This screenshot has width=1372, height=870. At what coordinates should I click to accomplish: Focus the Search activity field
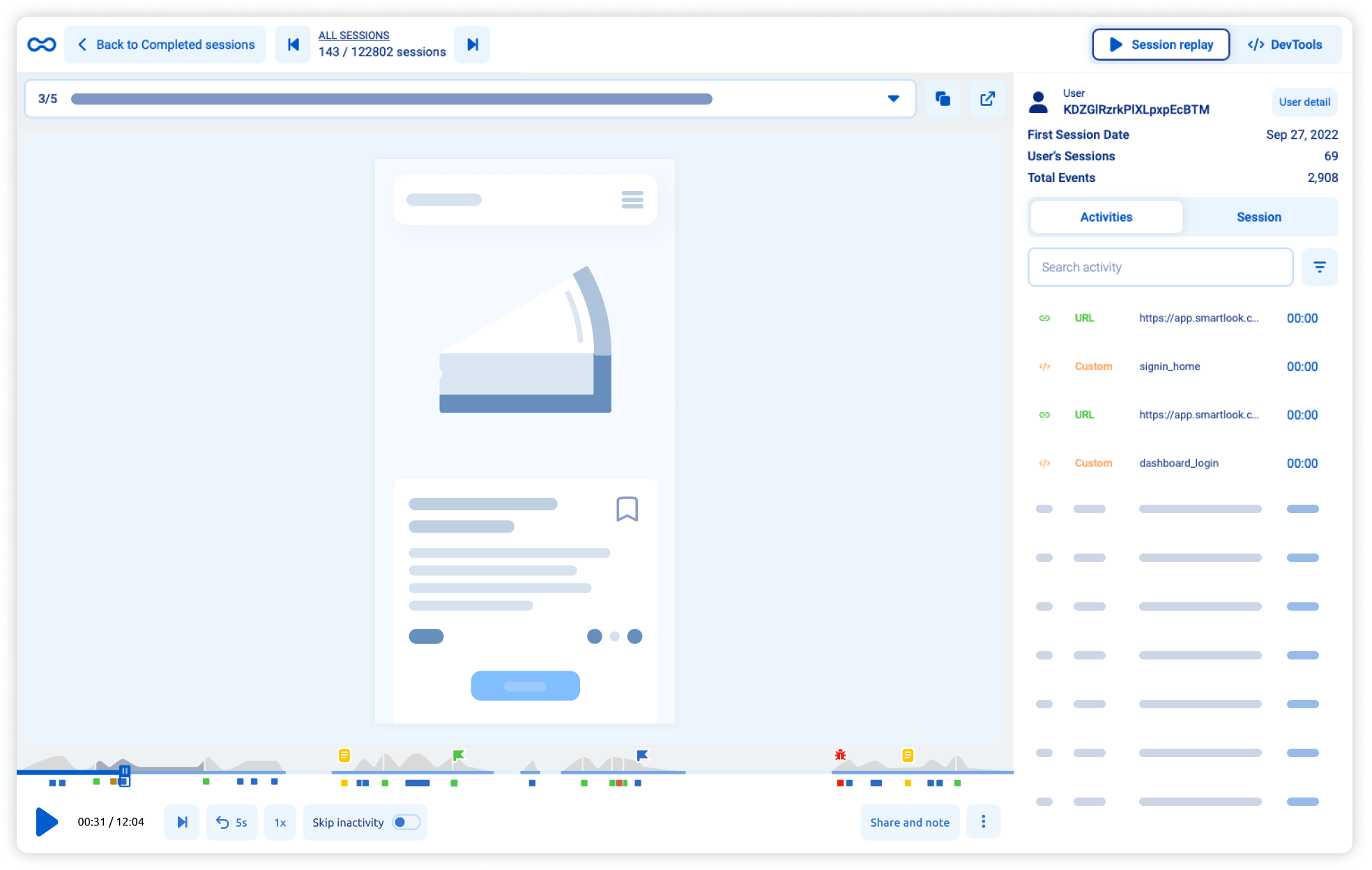(x=1160, y=267)
